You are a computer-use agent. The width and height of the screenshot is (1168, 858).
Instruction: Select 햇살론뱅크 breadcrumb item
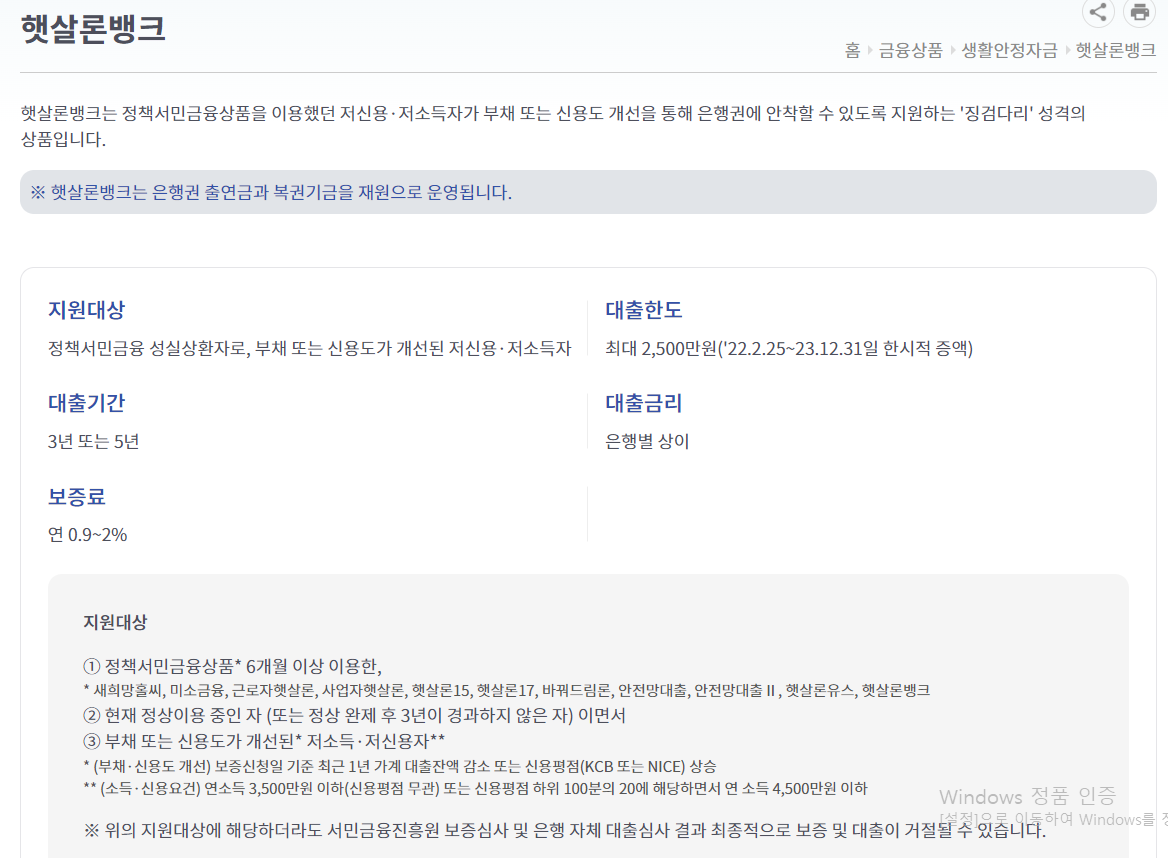coord(1116,50)
